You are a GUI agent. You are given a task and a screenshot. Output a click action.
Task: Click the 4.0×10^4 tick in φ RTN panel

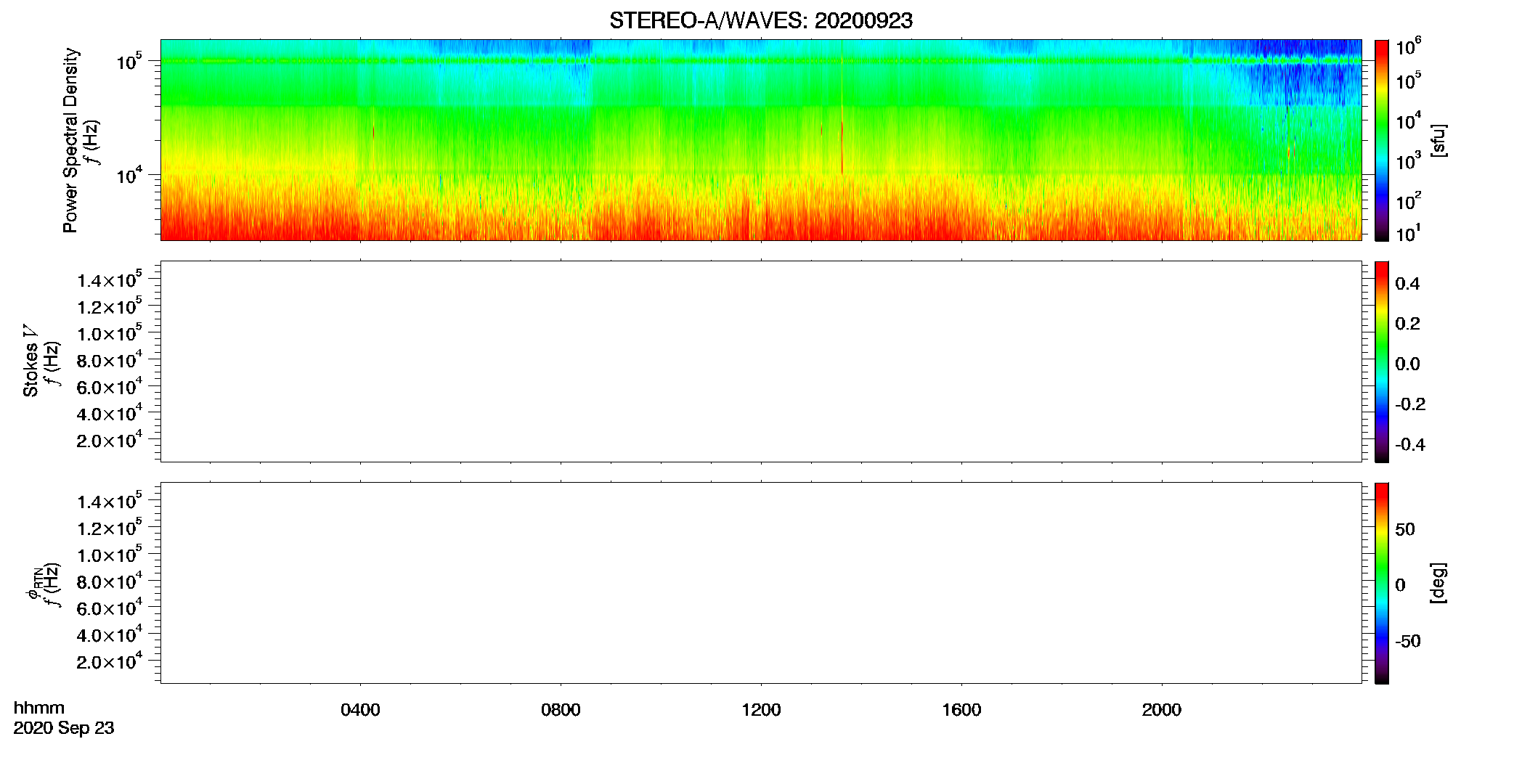[110, 634]
